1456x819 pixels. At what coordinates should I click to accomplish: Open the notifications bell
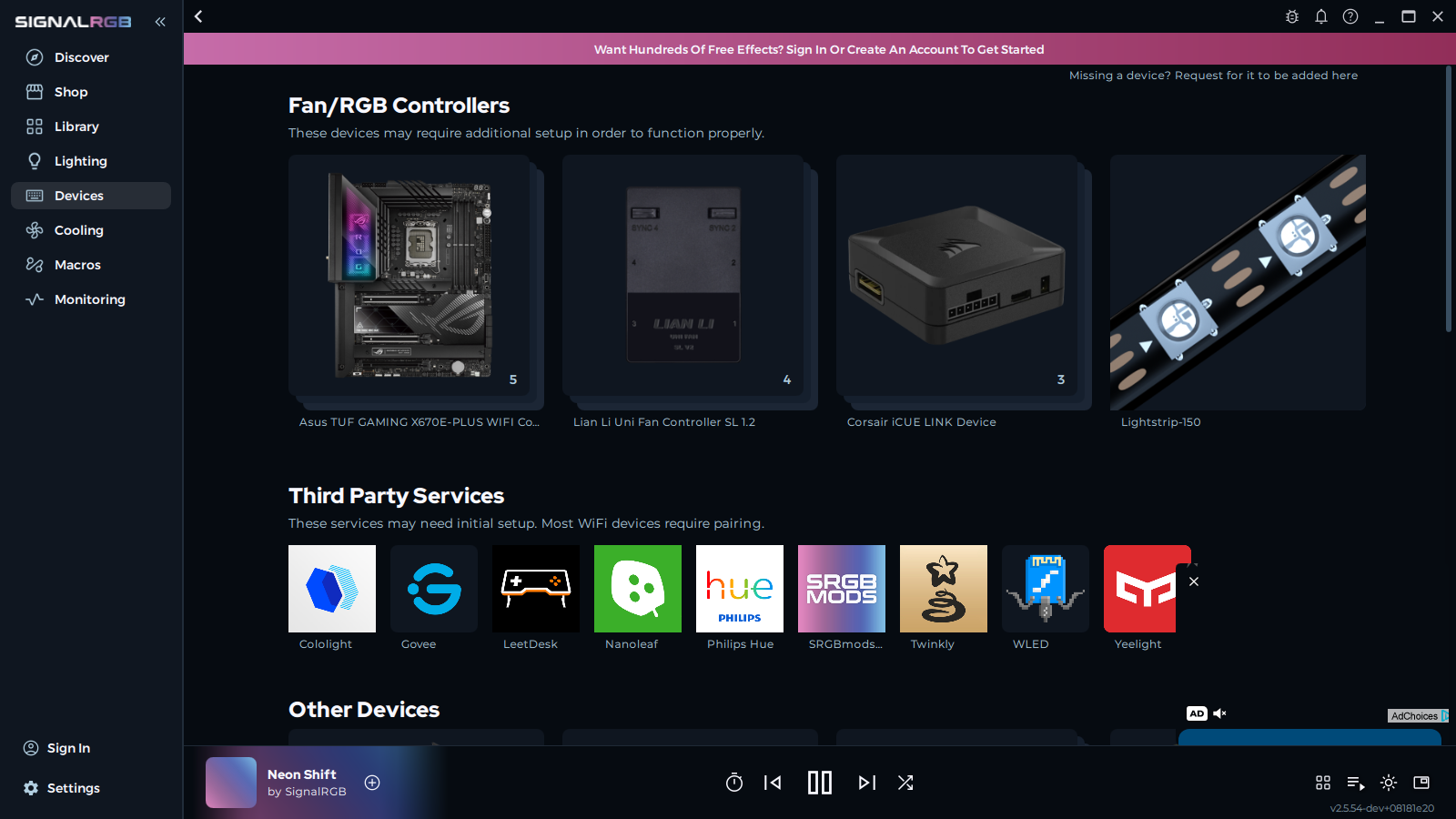click(1321, 15)
